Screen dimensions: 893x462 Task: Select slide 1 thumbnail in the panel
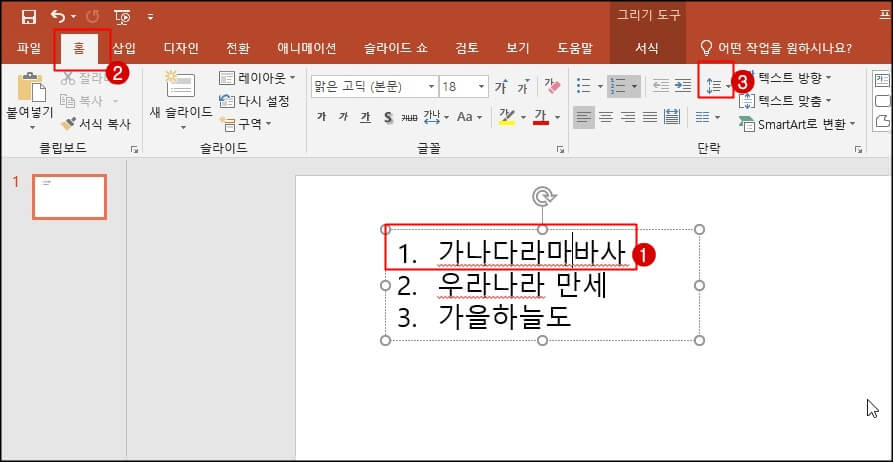[69, 197]
